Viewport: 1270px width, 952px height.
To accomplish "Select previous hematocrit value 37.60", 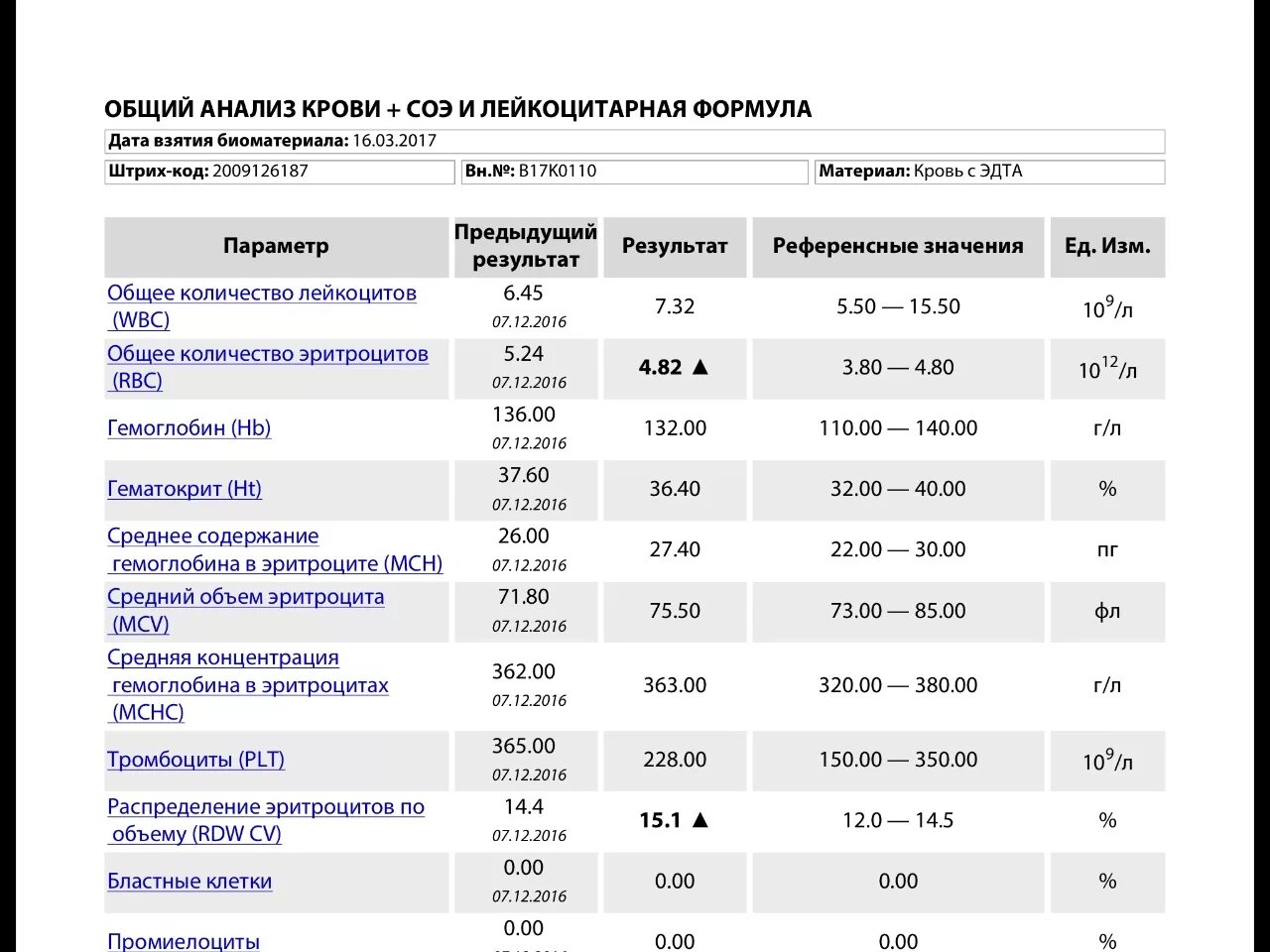I will [x=524, y=475].
